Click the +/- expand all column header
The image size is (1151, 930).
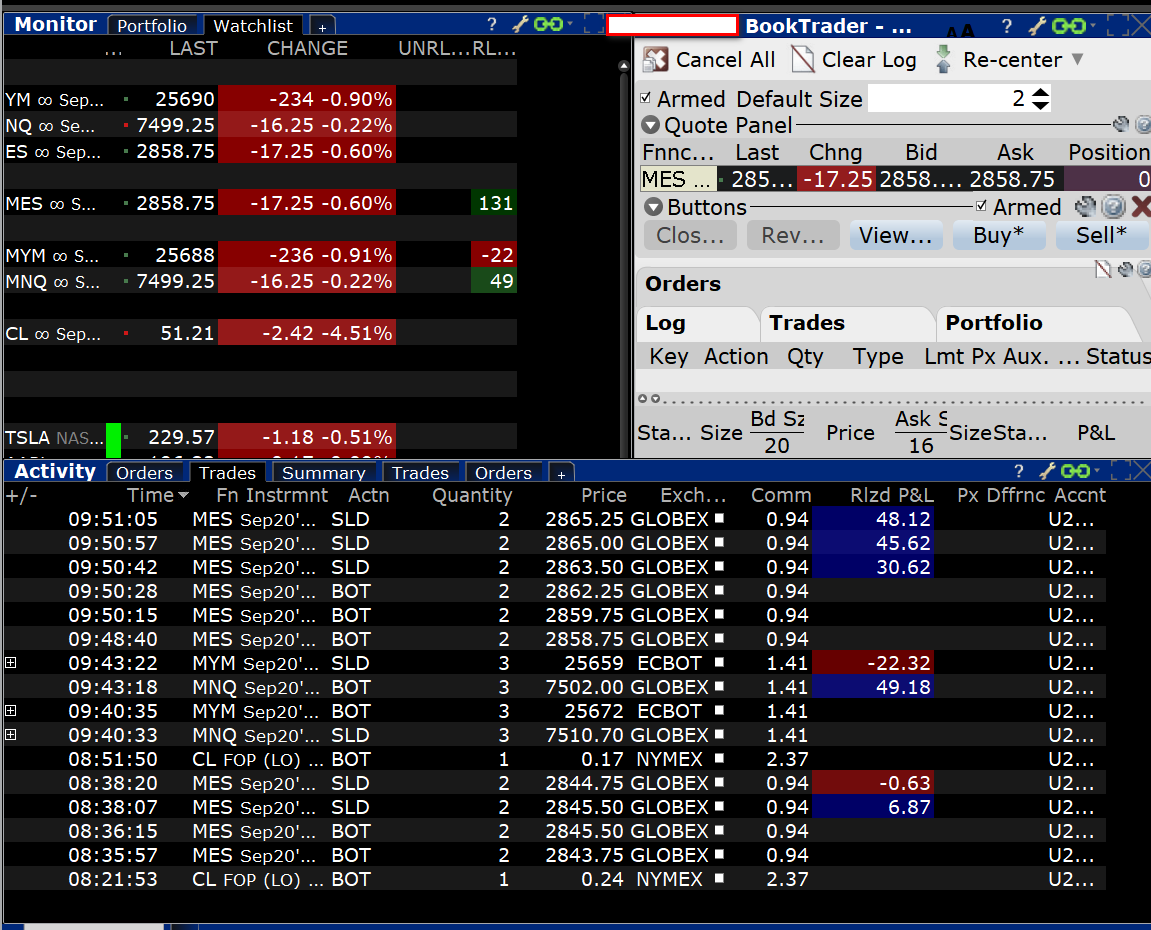(21, 495)
